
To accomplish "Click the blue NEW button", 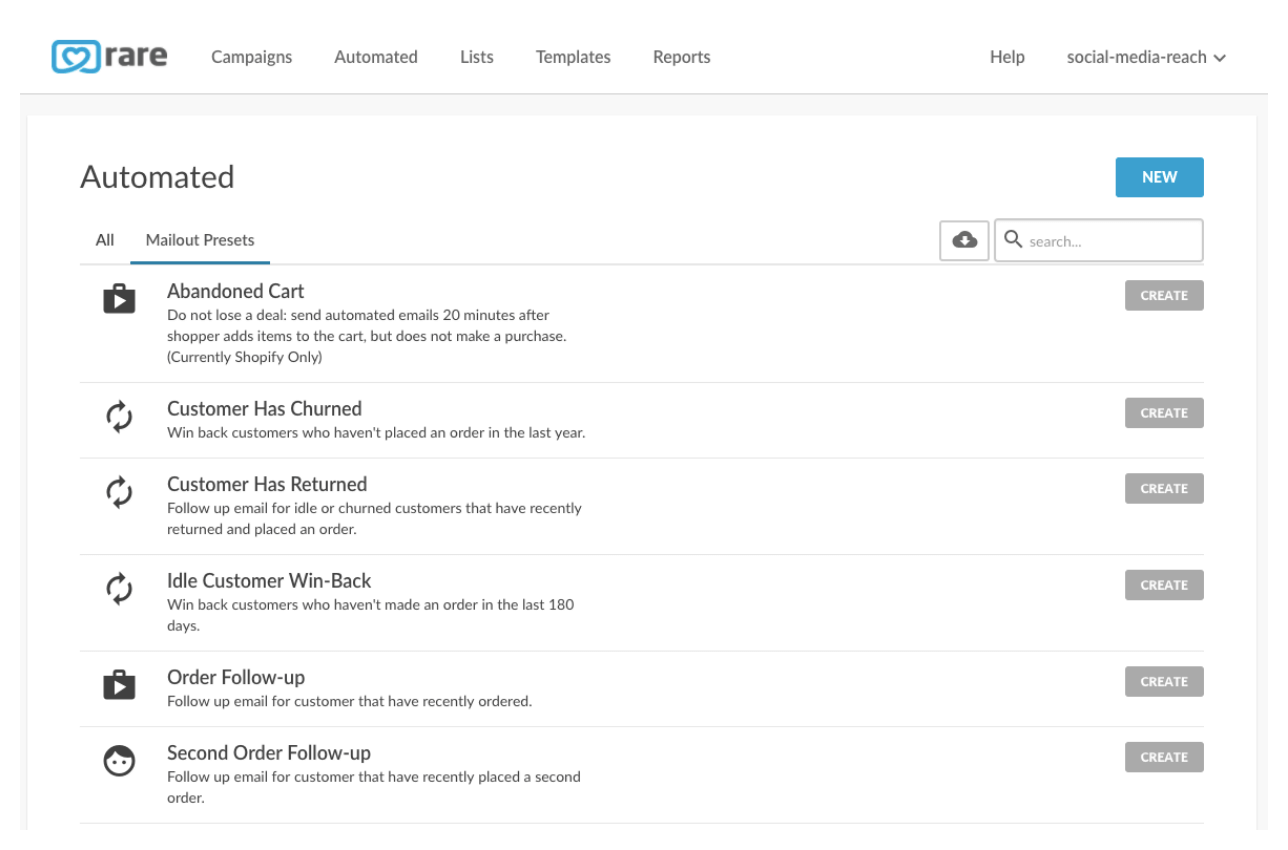I will (x=1159, y=177).
